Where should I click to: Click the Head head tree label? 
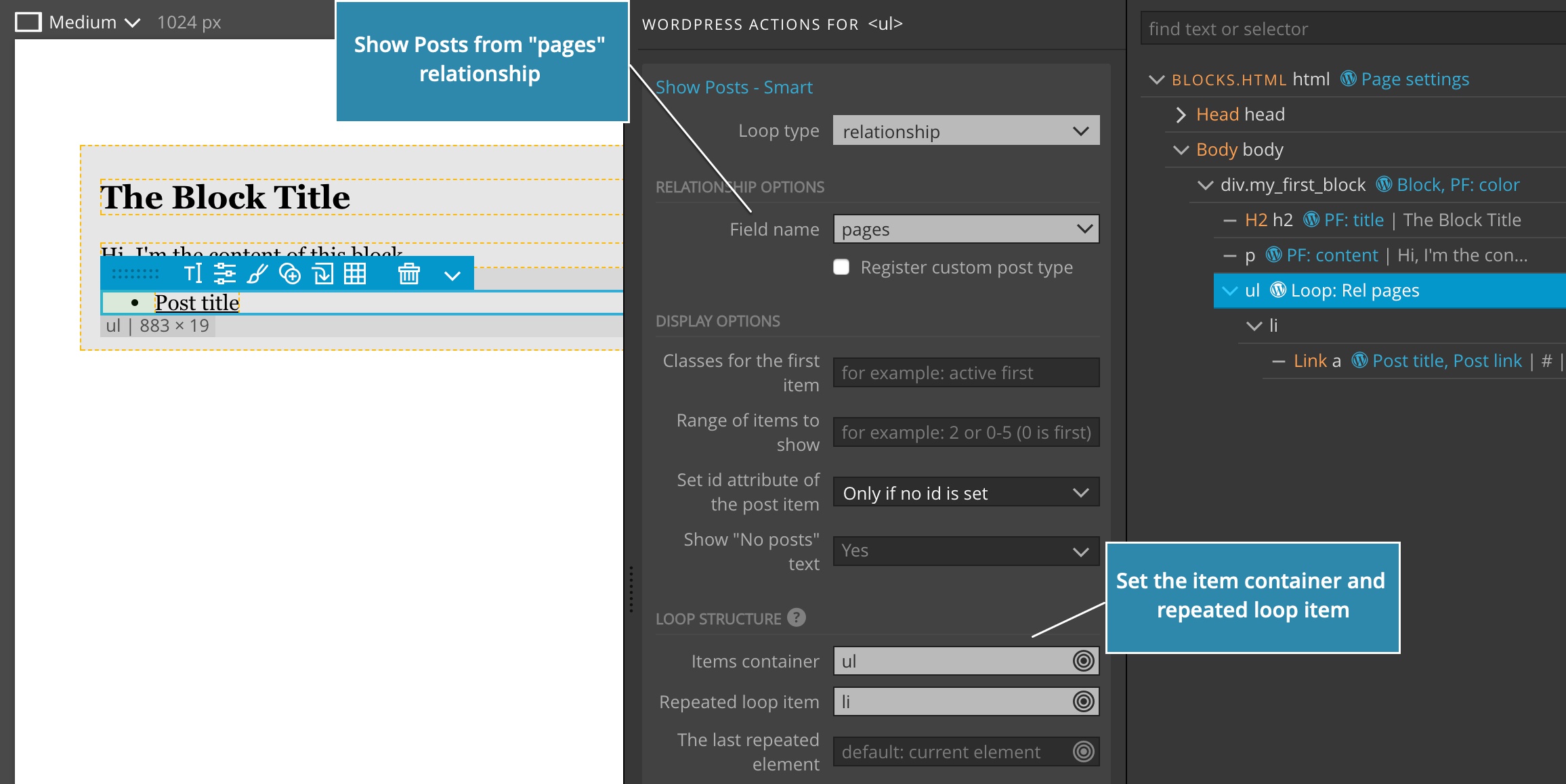[1240, 114]
